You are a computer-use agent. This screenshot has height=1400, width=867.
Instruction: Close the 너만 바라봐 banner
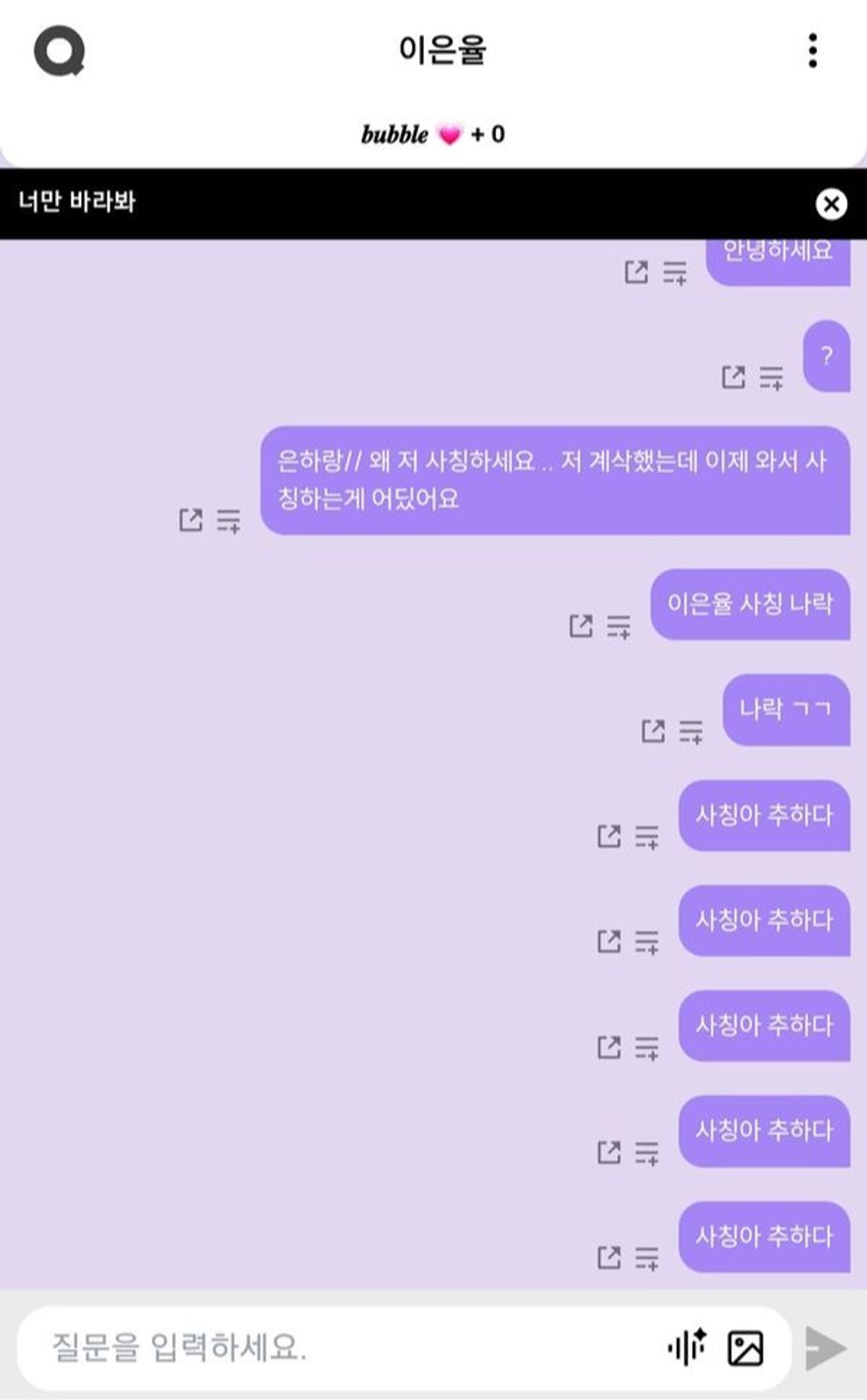(832, 204)
